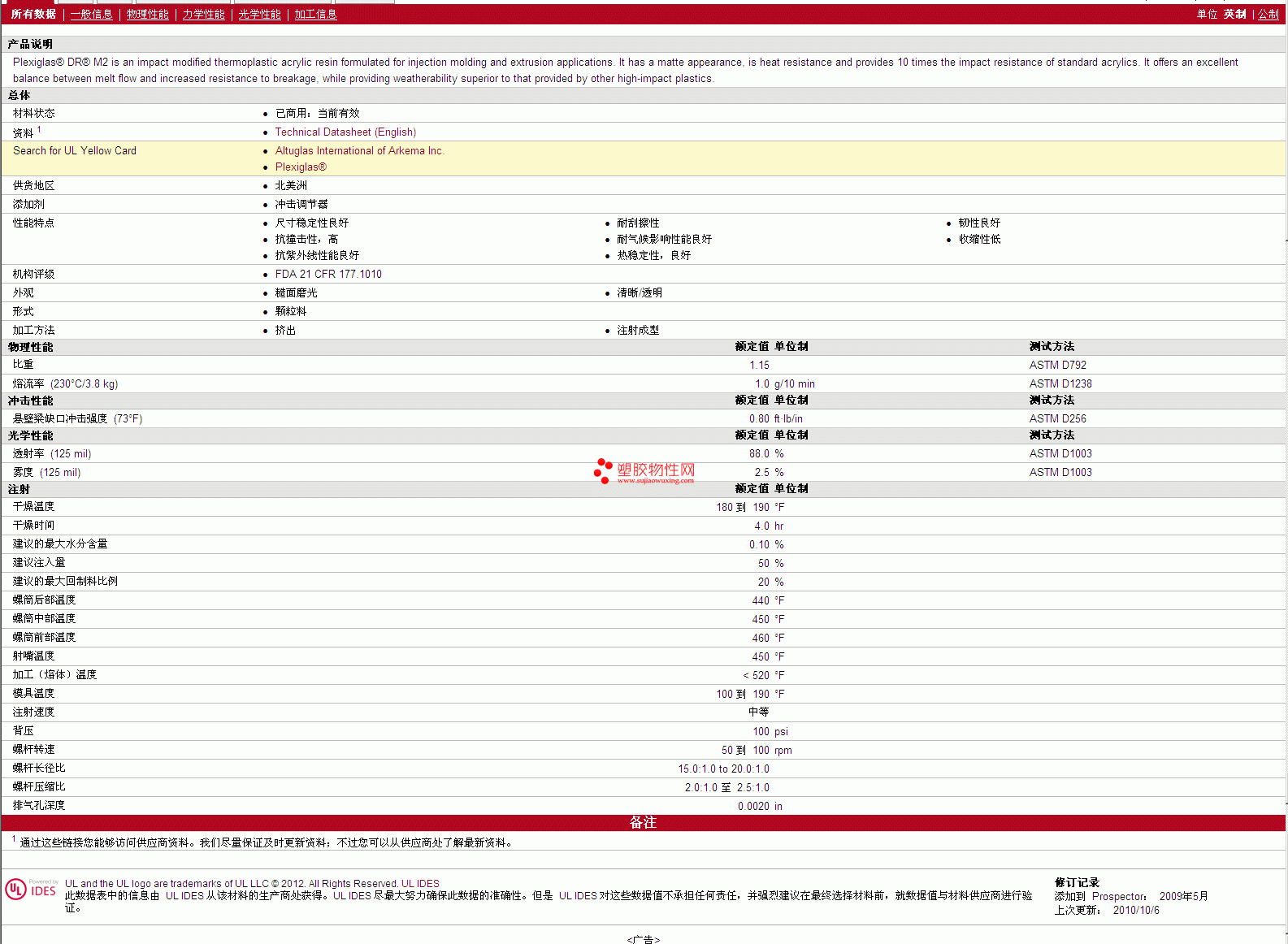The width and height of the screenshot is (1288, 944).
Task: Click ASTM D256 test method cell
Action: (x=1057, y=419)
